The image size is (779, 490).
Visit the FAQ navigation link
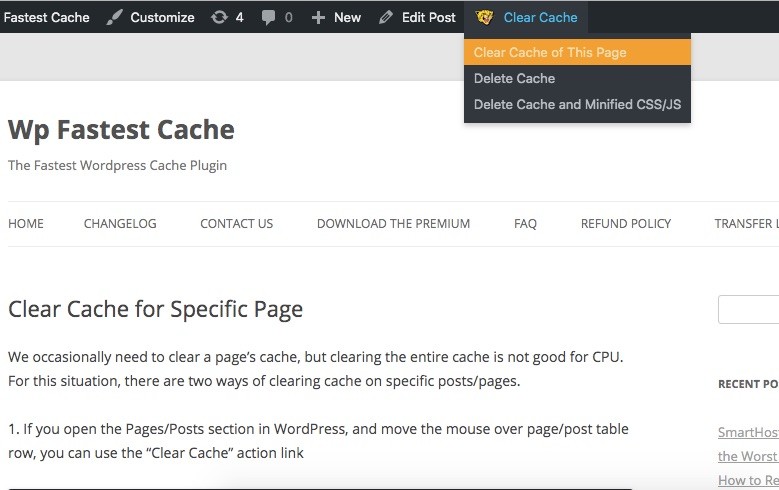[525, 224]
